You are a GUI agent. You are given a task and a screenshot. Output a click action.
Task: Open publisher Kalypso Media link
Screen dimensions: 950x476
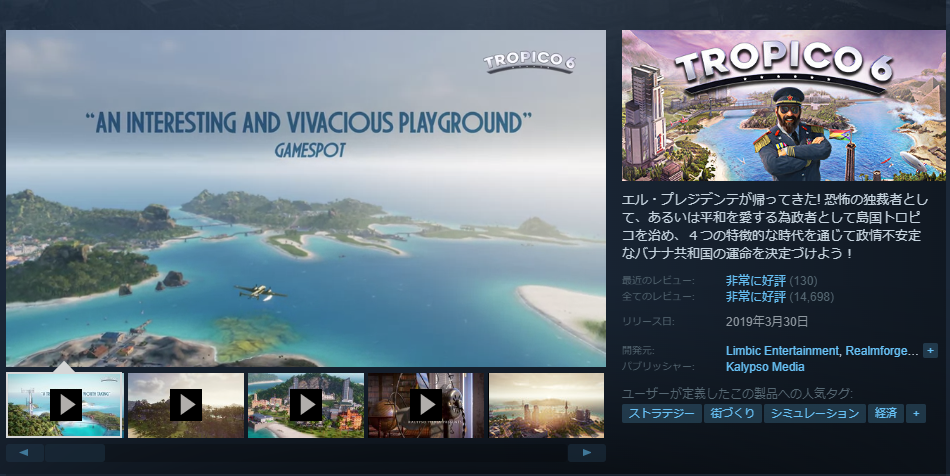pos(765,366)
